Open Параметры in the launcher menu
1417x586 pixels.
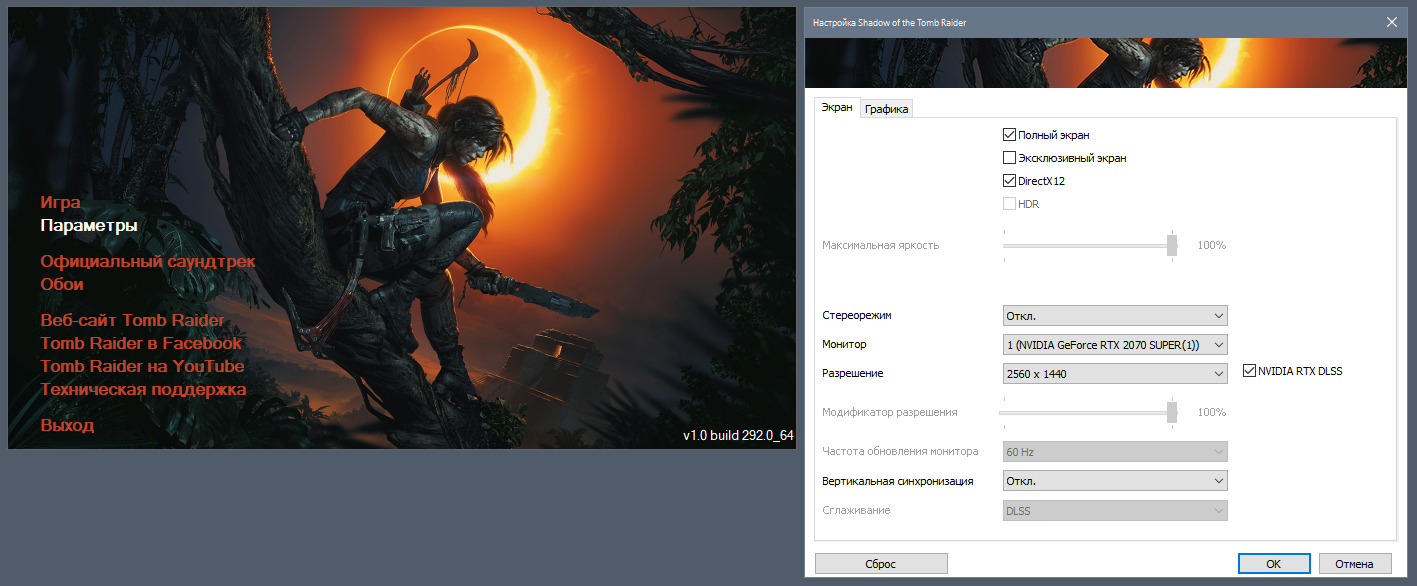89,226
